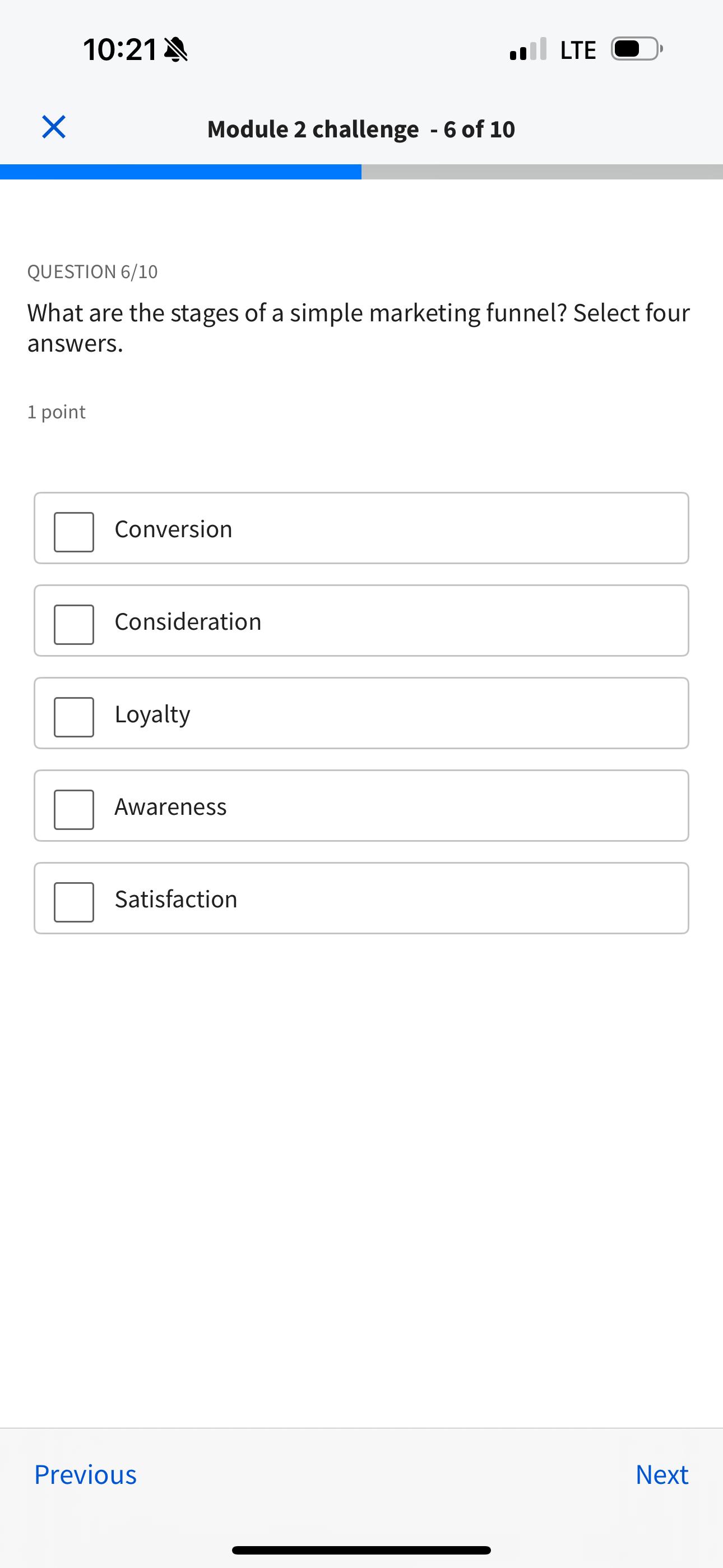Tap the 10:21 clock in status bar

point(120,50)
